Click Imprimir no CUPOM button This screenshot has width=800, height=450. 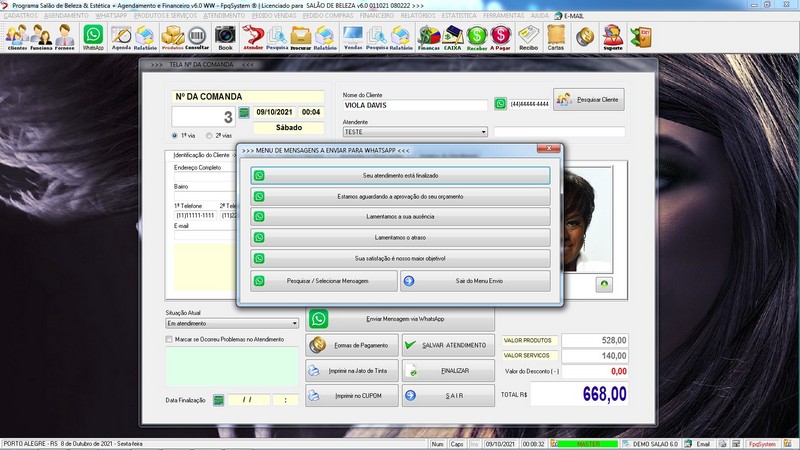pos(352,396)
